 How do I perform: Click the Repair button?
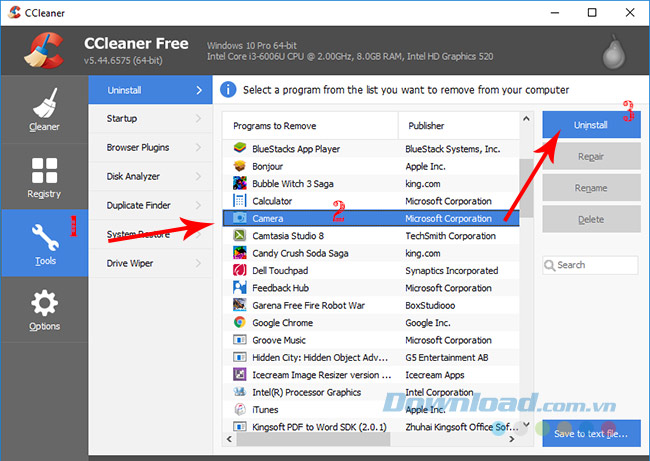(x=591, y=156)
